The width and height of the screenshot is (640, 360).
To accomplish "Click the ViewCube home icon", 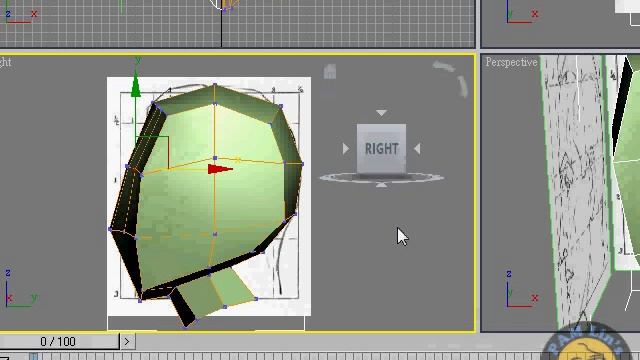I will tap(330, 72).
